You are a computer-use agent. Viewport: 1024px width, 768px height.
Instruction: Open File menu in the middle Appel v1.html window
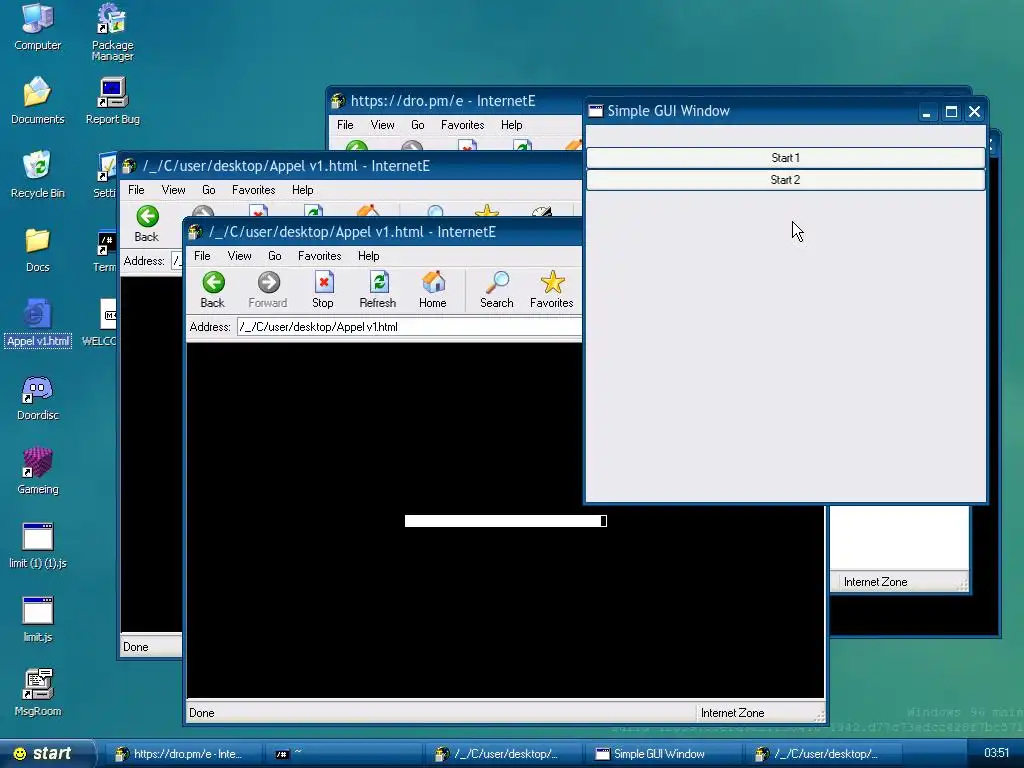coord(136,190)
